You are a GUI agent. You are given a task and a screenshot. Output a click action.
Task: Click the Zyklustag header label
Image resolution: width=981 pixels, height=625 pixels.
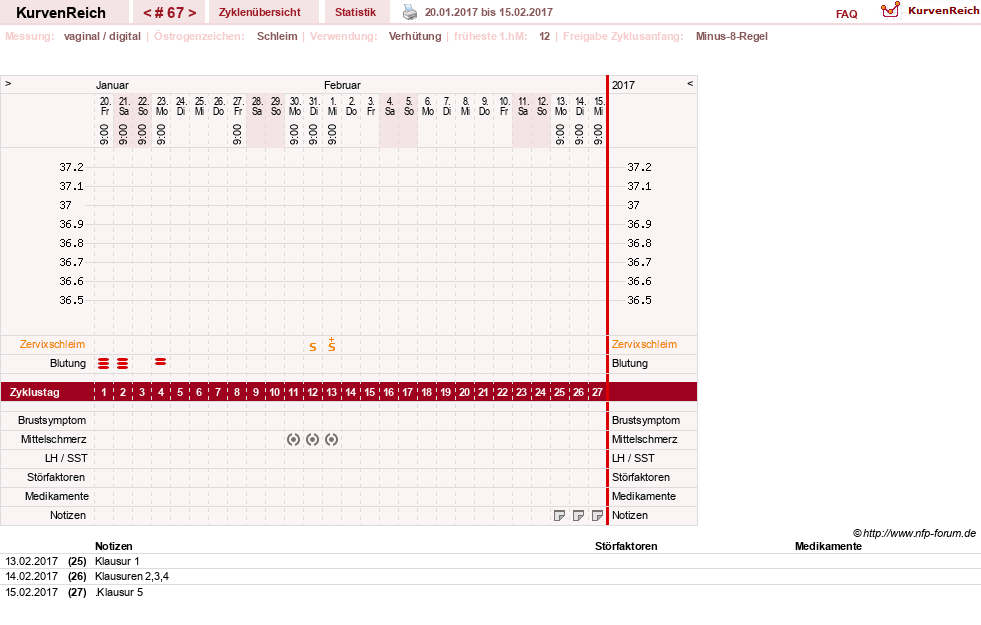35,392
